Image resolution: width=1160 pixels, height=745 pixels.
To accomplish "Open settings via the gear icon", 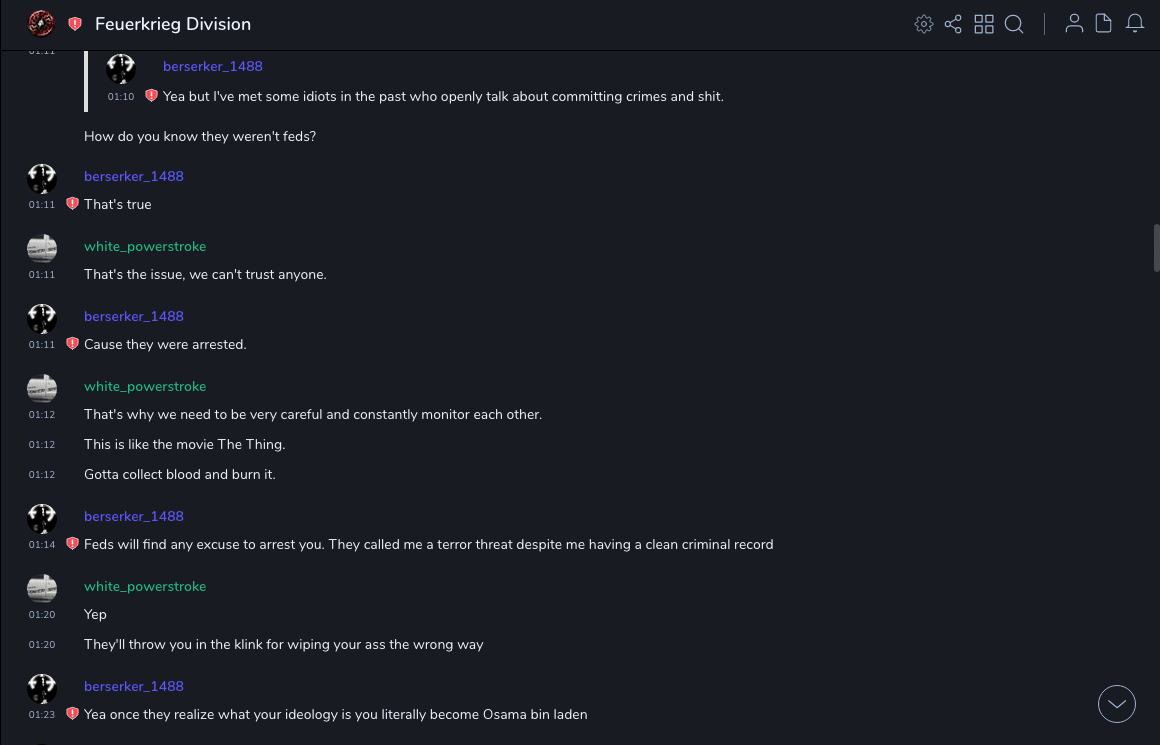I will [924, 24].
